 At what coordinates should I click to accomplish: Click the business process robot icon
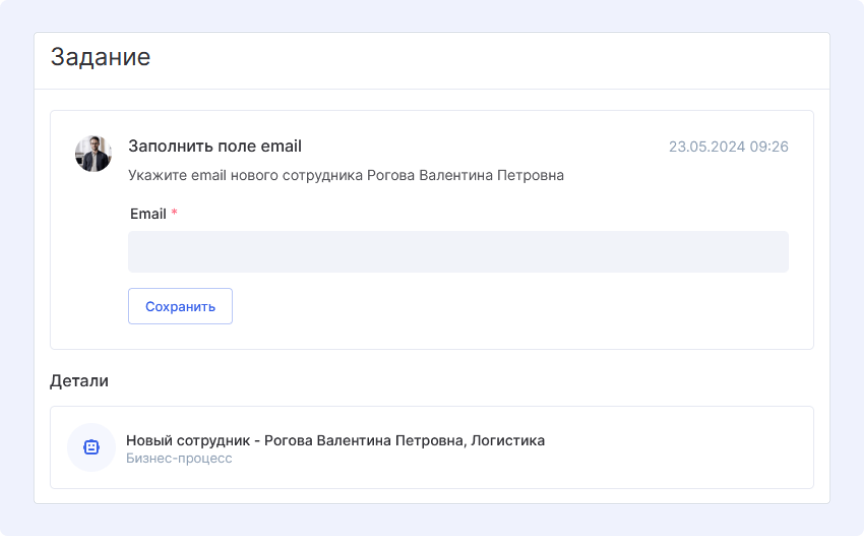pos(91,448)
